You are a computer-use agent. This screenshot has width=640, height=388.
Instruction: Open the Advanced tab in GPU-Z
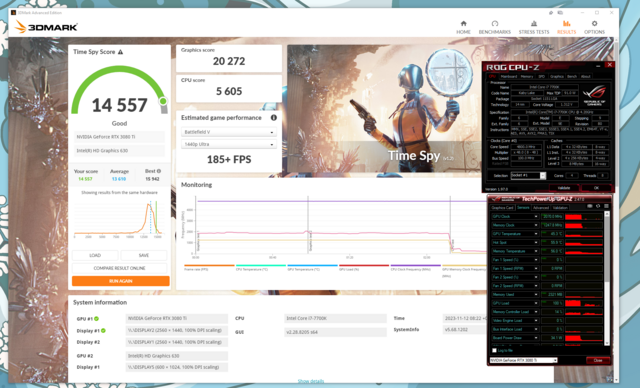[x=541, y=208]
